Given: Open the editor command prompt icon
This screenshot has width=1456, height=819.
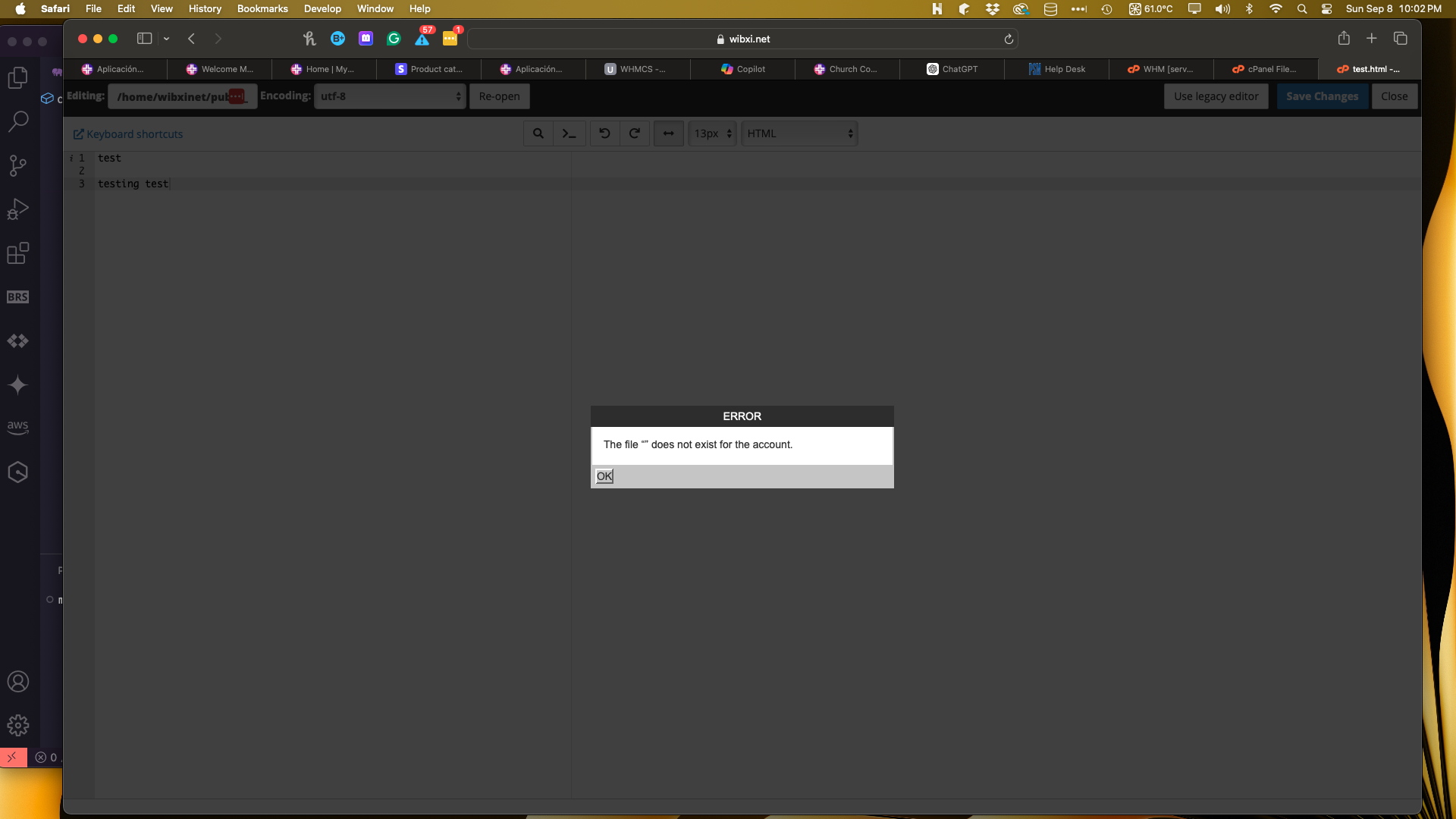Looking at the screenshot, I should point(569,133).
